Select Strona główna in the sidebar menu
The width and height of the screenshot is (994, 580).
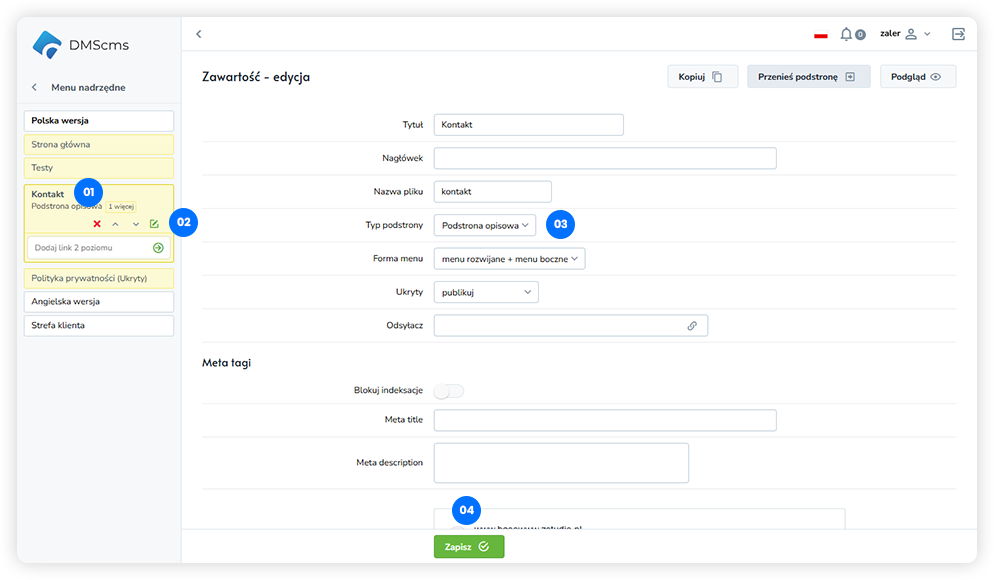coord(99,145)
